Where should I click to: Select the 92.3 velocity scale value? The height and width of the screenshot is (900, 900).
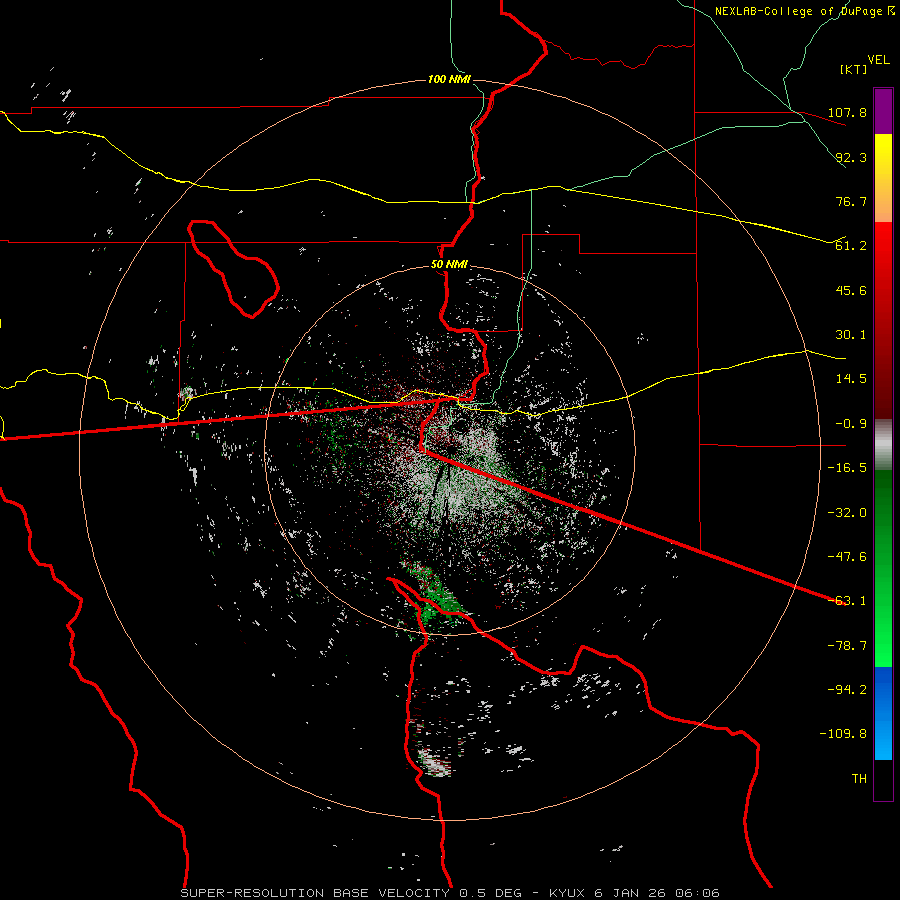point(851,157)
